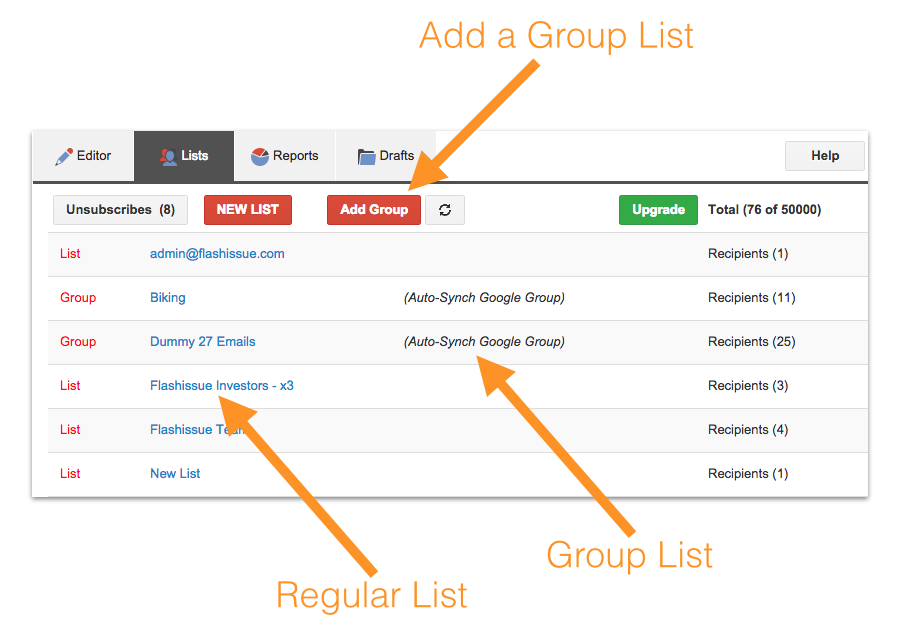View Recipients (25) for Dummy 27 Emails

pyautogui.click(x=751, y=342)
